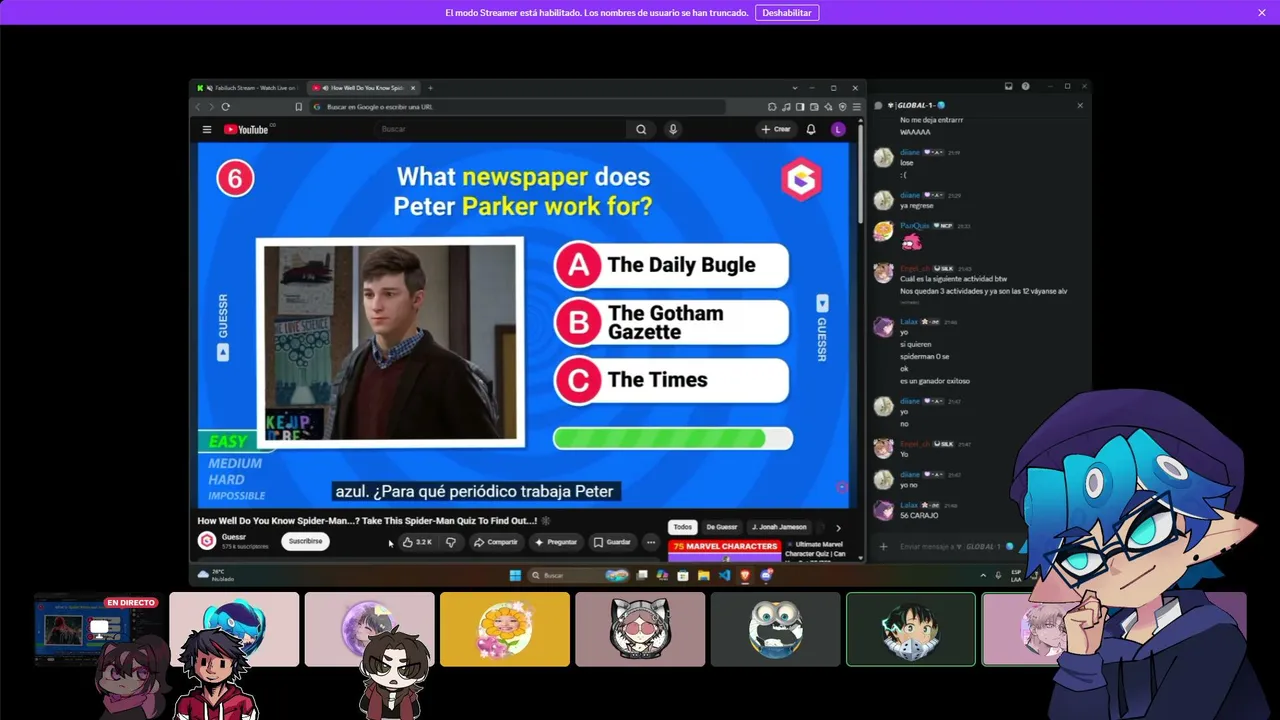This screenshot has height=720, width=1280.
Task: Open the Discord inbox icon
Action: coord(1009,87)
